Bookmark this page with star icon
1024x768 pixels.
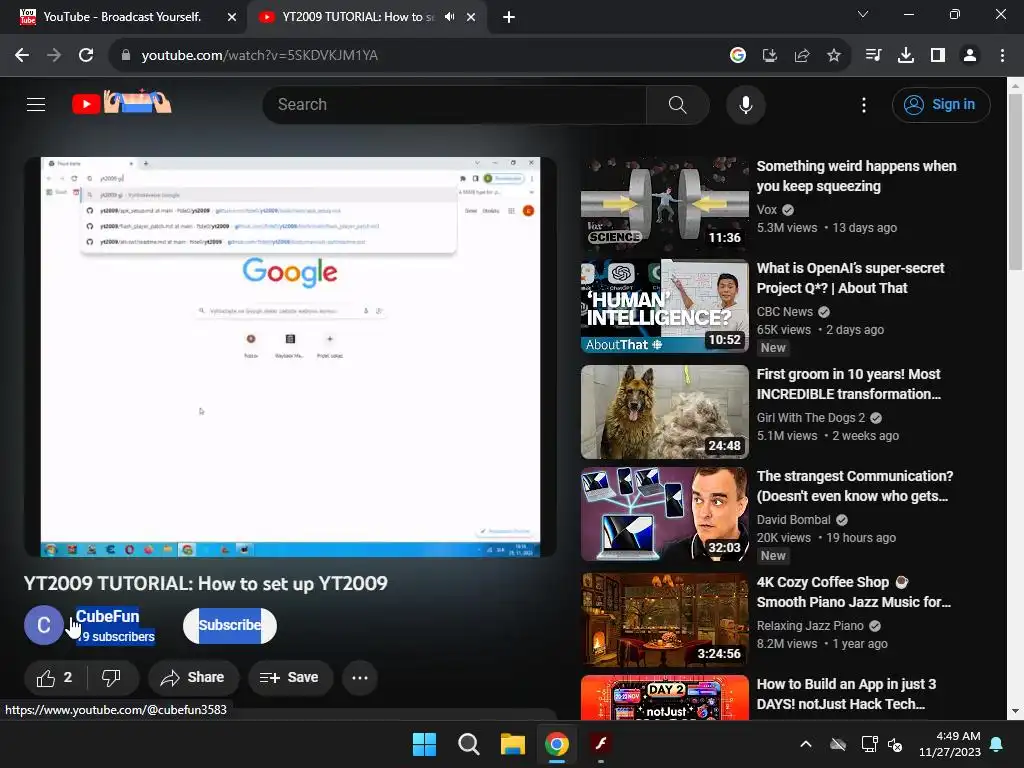[834, 56]
